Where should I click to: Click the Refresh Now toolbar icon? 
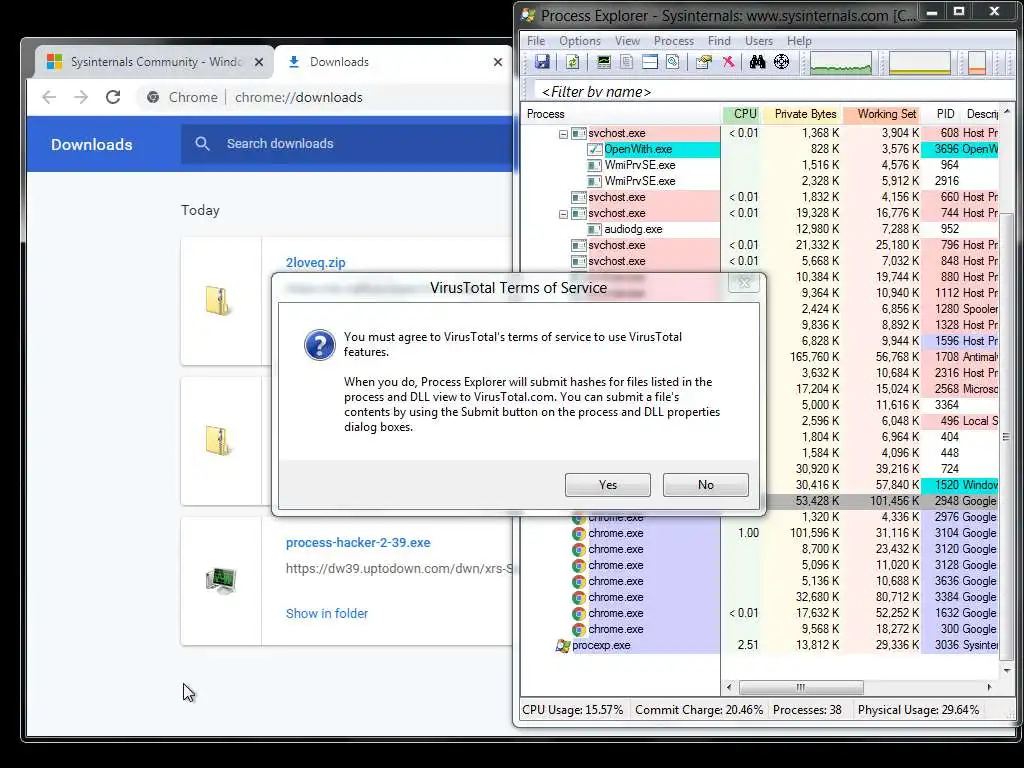click(x=572, y=62)
